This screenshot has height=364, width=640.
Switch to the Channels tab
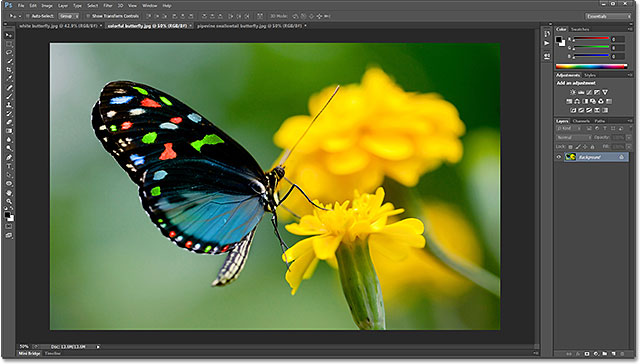(581, 121)
